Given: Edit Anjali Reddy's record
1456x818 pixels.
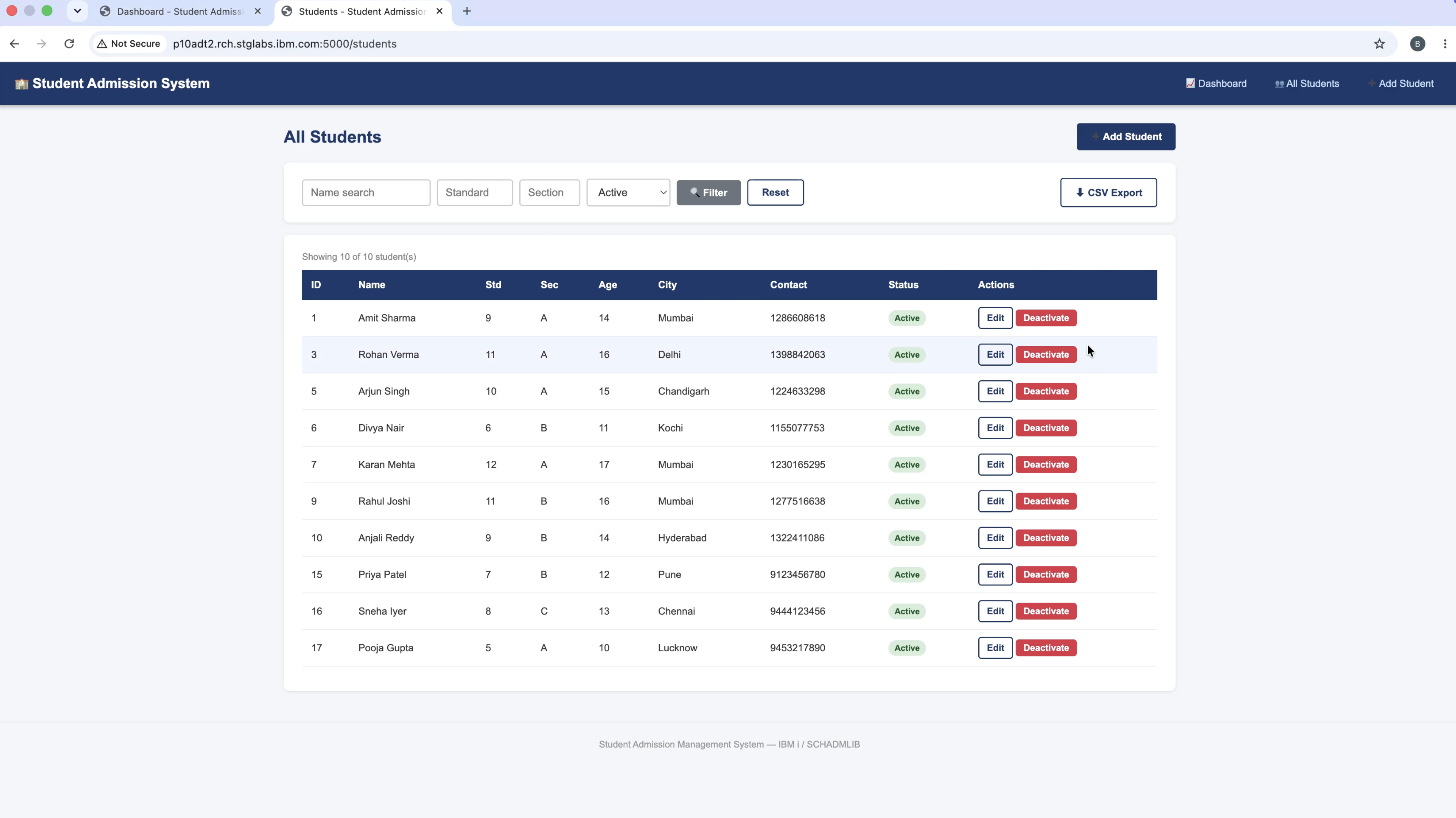Looking at the screenshot, I should (x=995, y=538).
